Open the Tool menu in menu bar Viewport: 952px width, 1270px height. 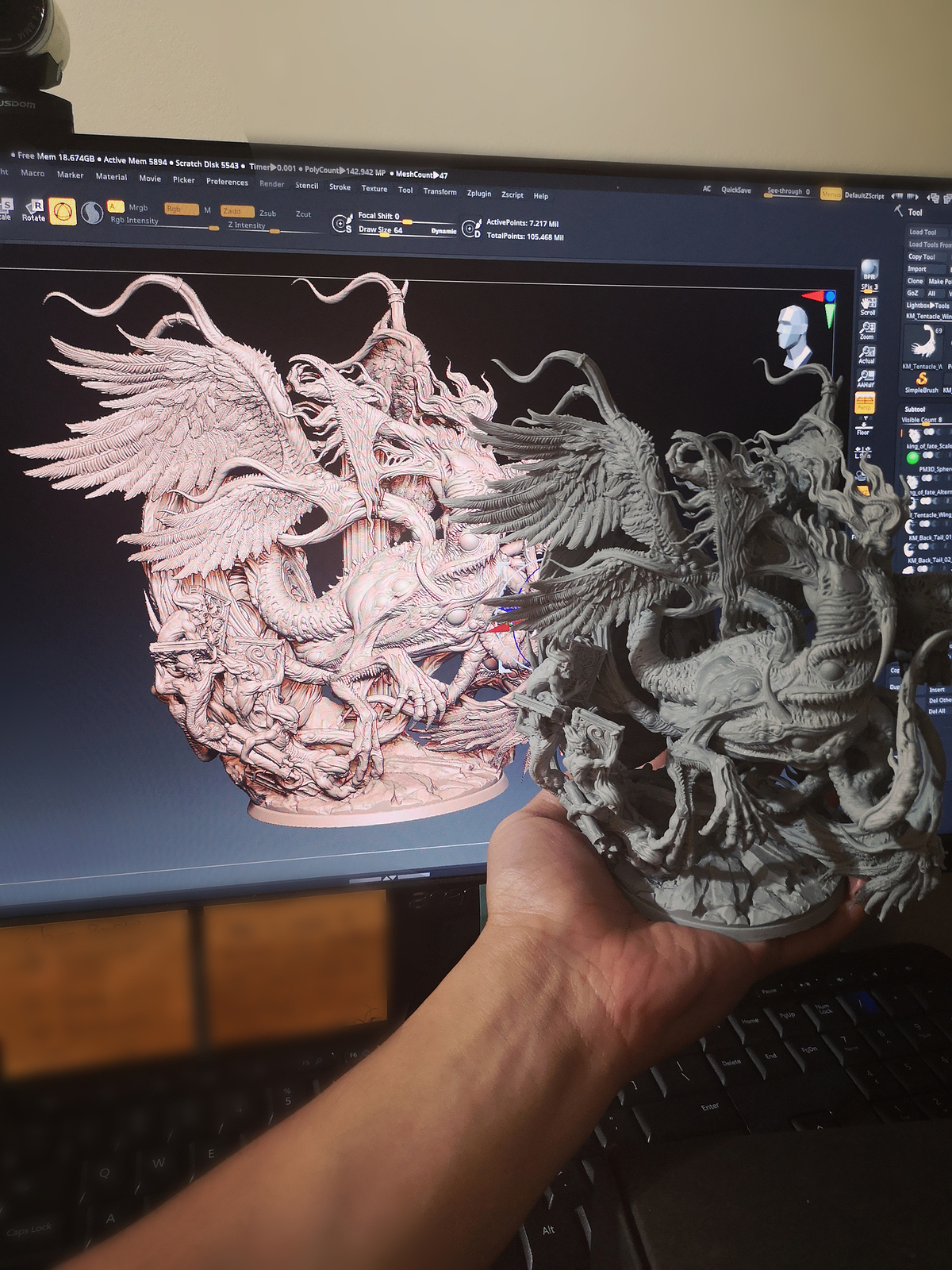click(405, 190)
